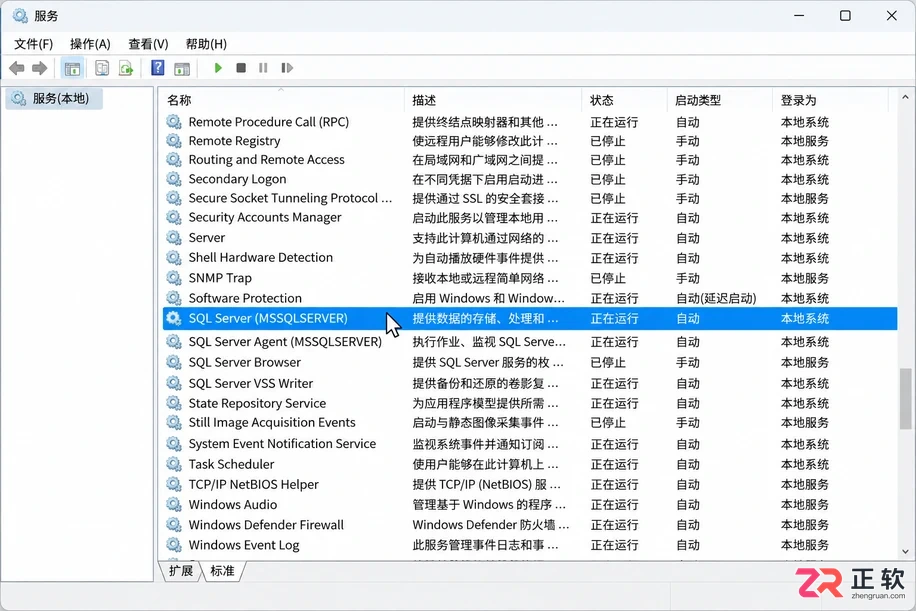Select SQL Server (MSSQLSERVER) service
The height and width of the screenshot is (611, 916).
pyautogui.click(x=529, y=318)
